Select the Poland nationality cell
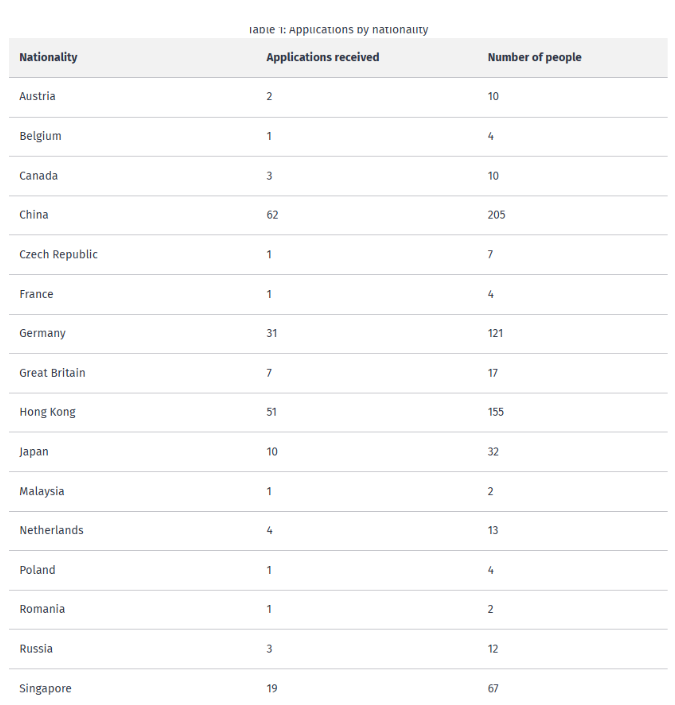Screen dimensions: 675x705 [x=37, y=570]
